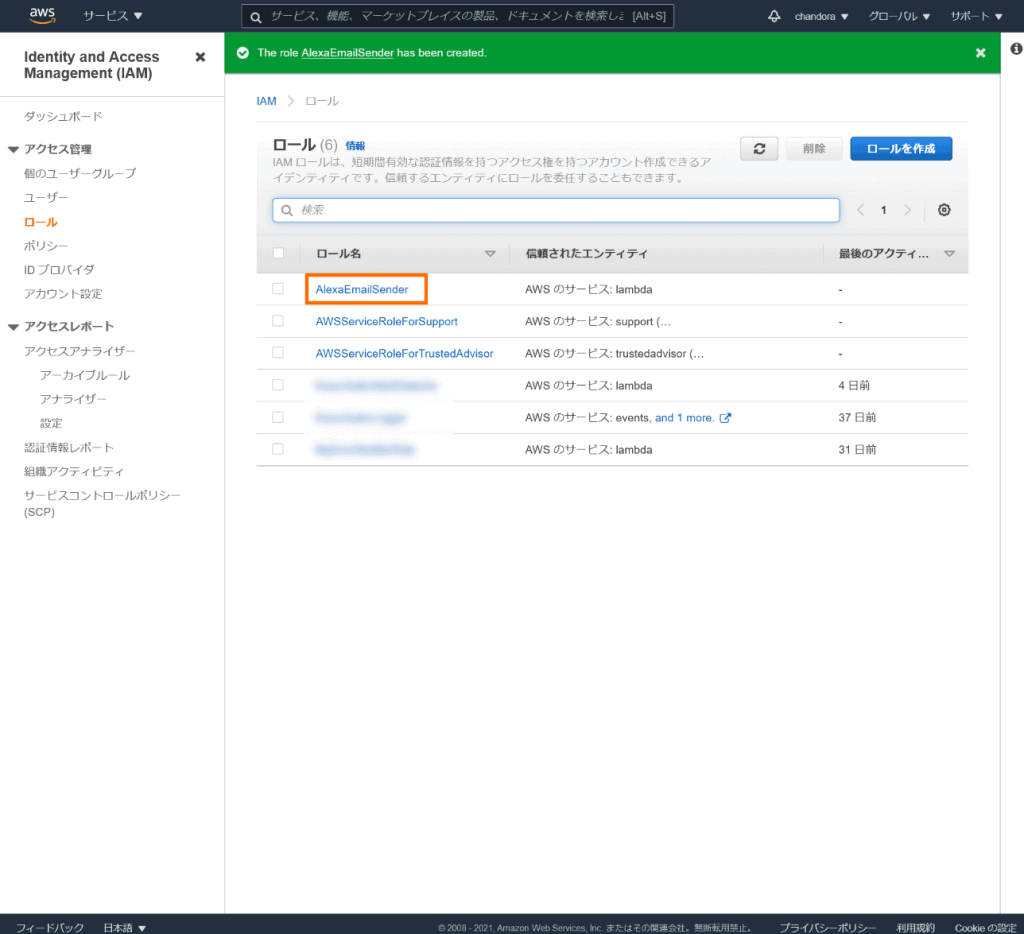Open the サービス dropdown menu
The image size is (1024, 934).
point(112,16)
